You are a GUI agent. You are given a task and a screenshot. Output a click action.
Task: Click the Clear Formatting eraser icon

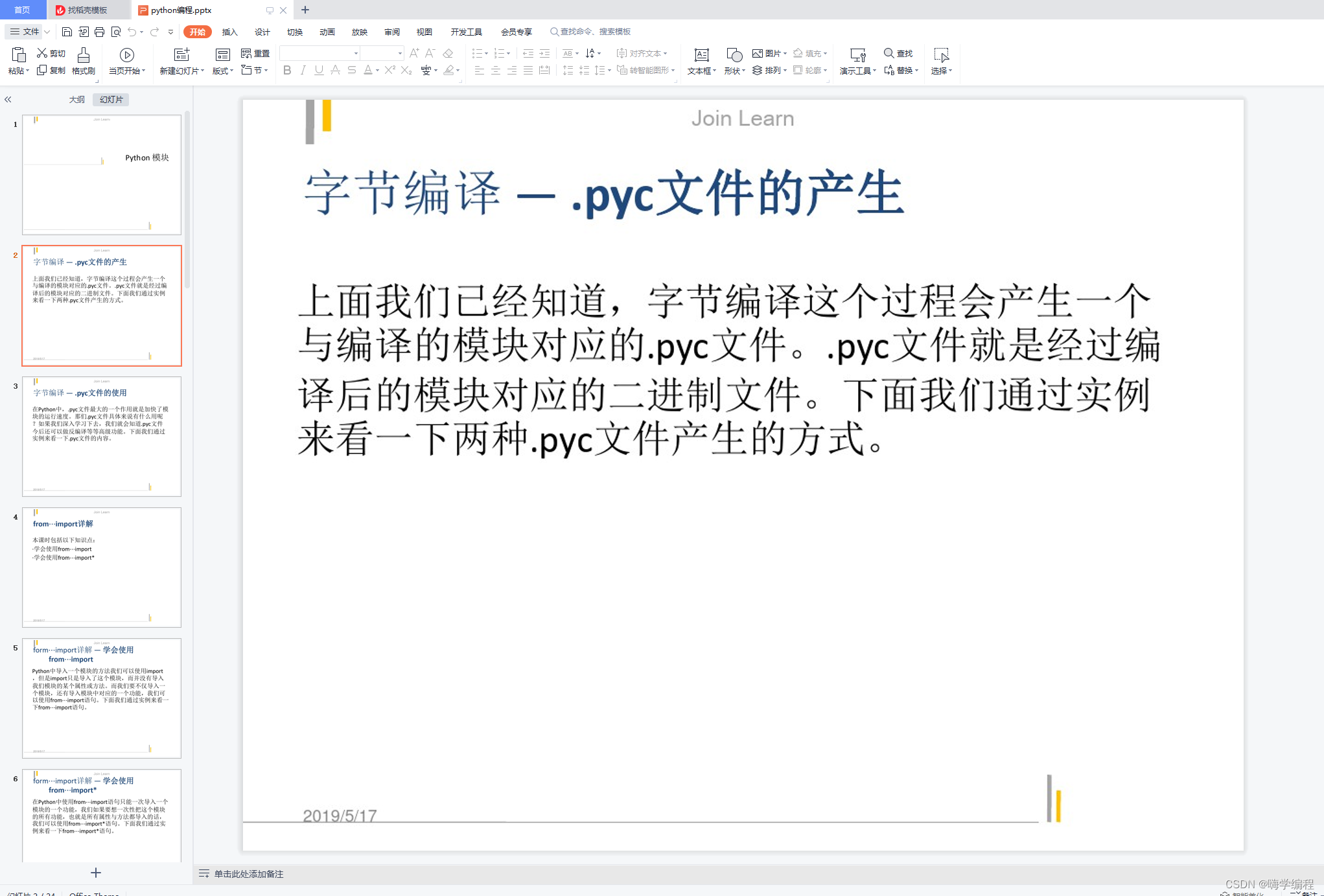[448, 53]
